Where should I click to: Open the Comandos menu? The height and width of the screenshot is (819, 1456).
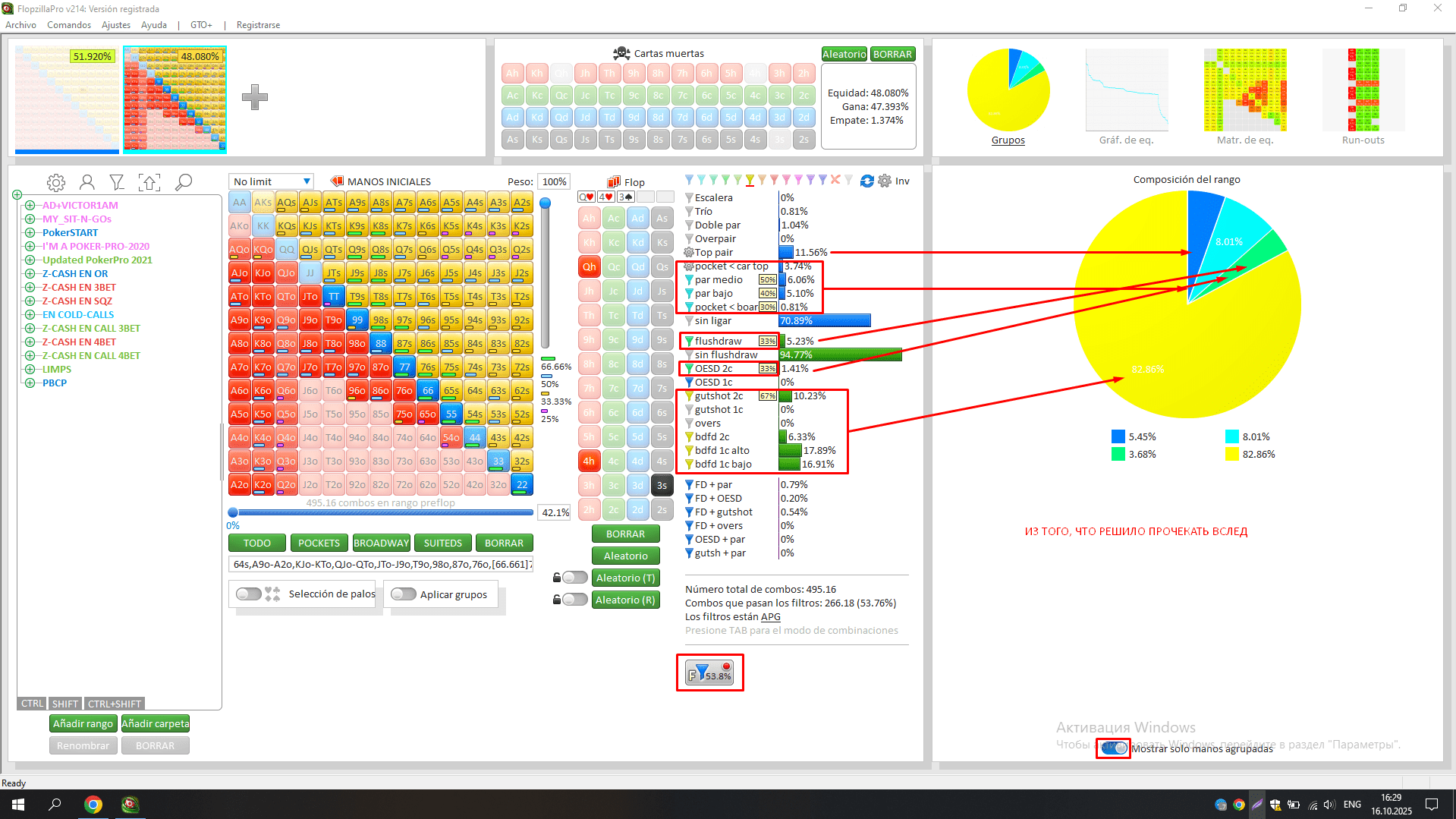[x=69, y=25]
